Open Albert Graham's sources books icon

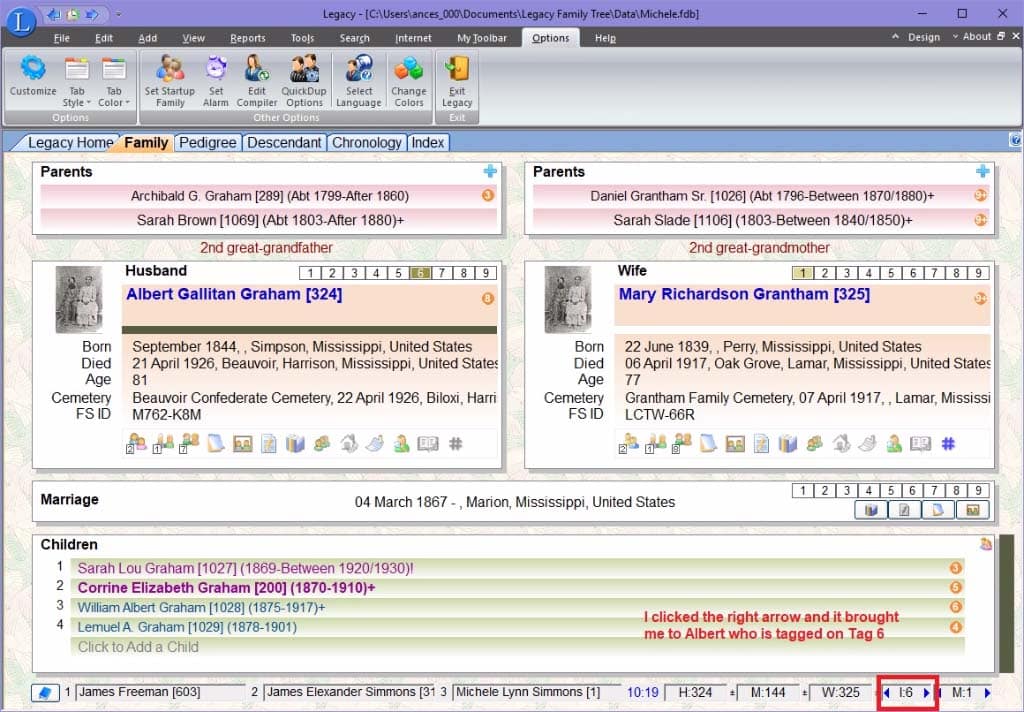[x=295, y=444]
